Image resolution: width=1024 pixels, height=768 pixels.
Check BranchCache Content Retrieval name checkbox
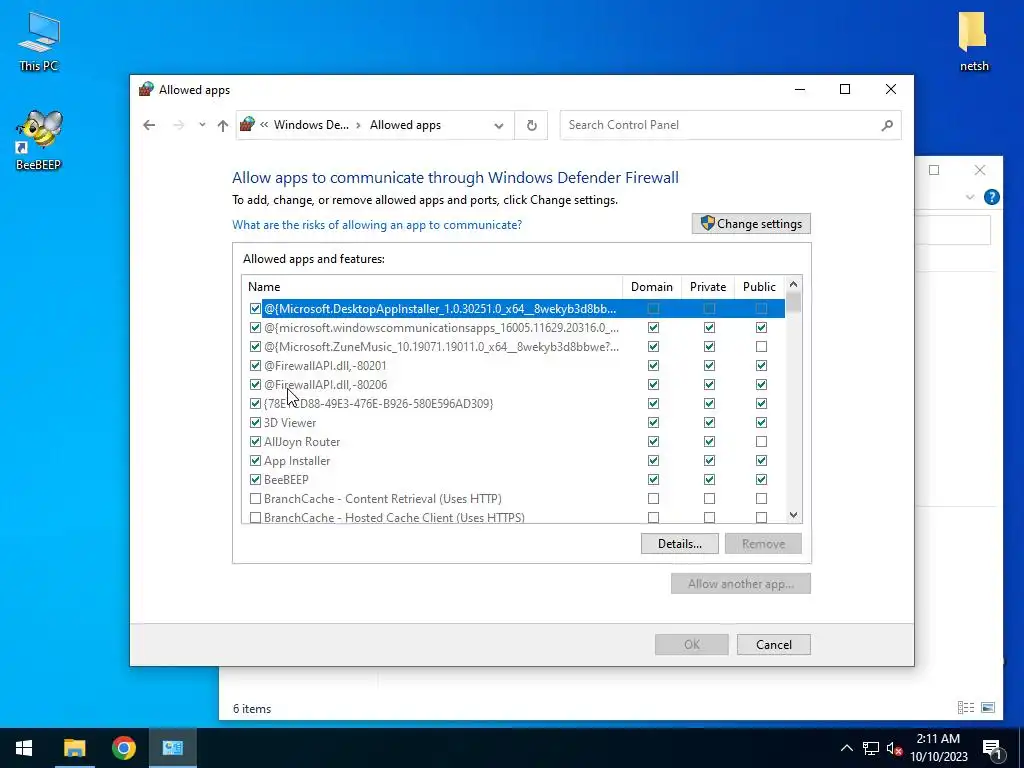[x=255, y=498]
